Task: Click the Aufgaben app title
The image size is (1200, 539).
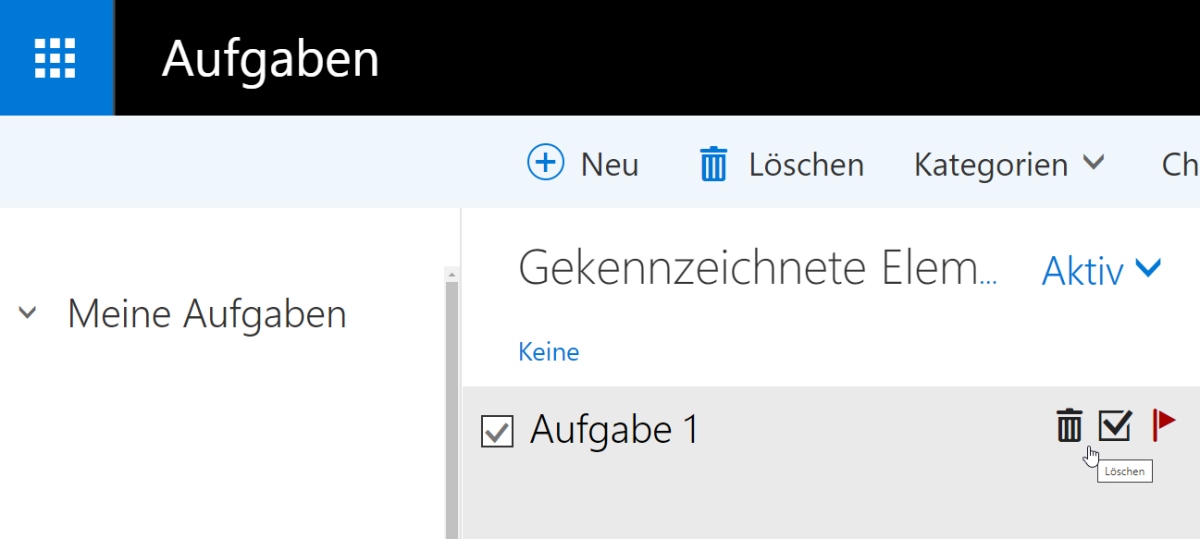Action: coord(271,58)
